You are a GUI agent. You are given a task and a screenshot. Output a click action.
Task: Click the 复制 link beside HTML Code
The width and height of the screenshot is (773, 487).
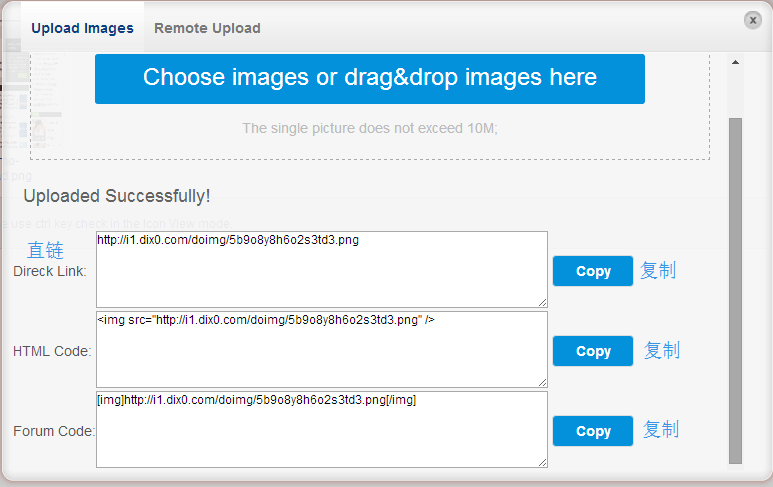(x=662, y=350)
